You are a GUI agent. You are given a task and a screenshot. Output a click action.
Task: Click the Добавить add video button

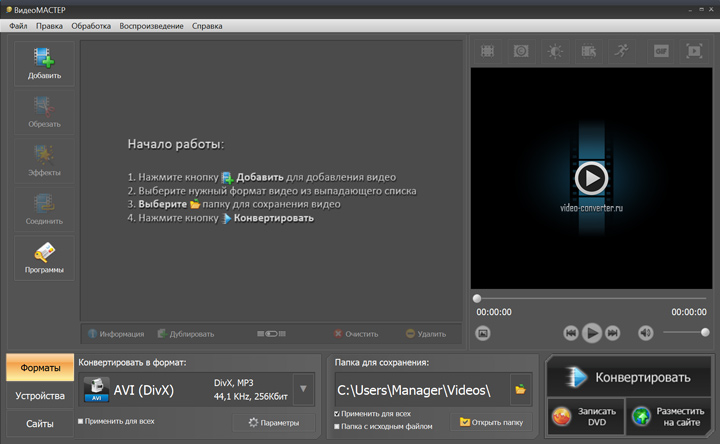pyautogui.click(x=44, y=64)
